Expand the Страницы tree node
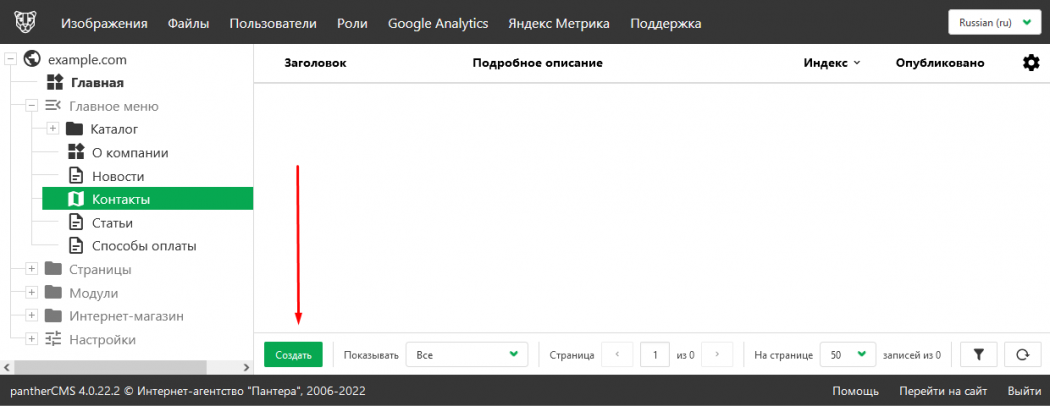The image size is (1050, 406). pyautogui.click(x=32, y=269)
